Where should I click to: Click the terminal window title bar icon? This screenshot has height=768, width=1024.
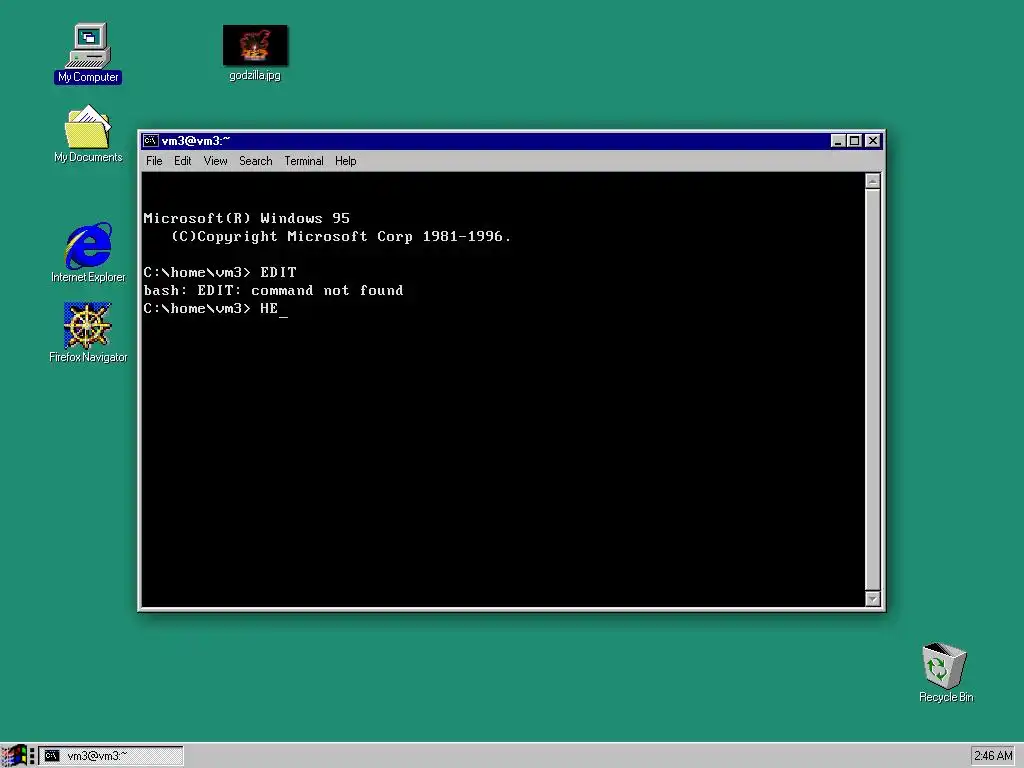click(x=150, y=140)
